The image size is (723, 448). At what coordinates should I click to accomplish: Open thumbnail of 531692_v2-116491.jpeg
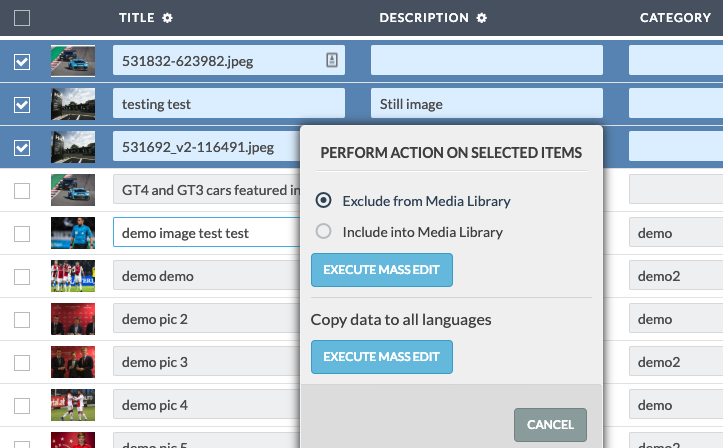(73, 147)
